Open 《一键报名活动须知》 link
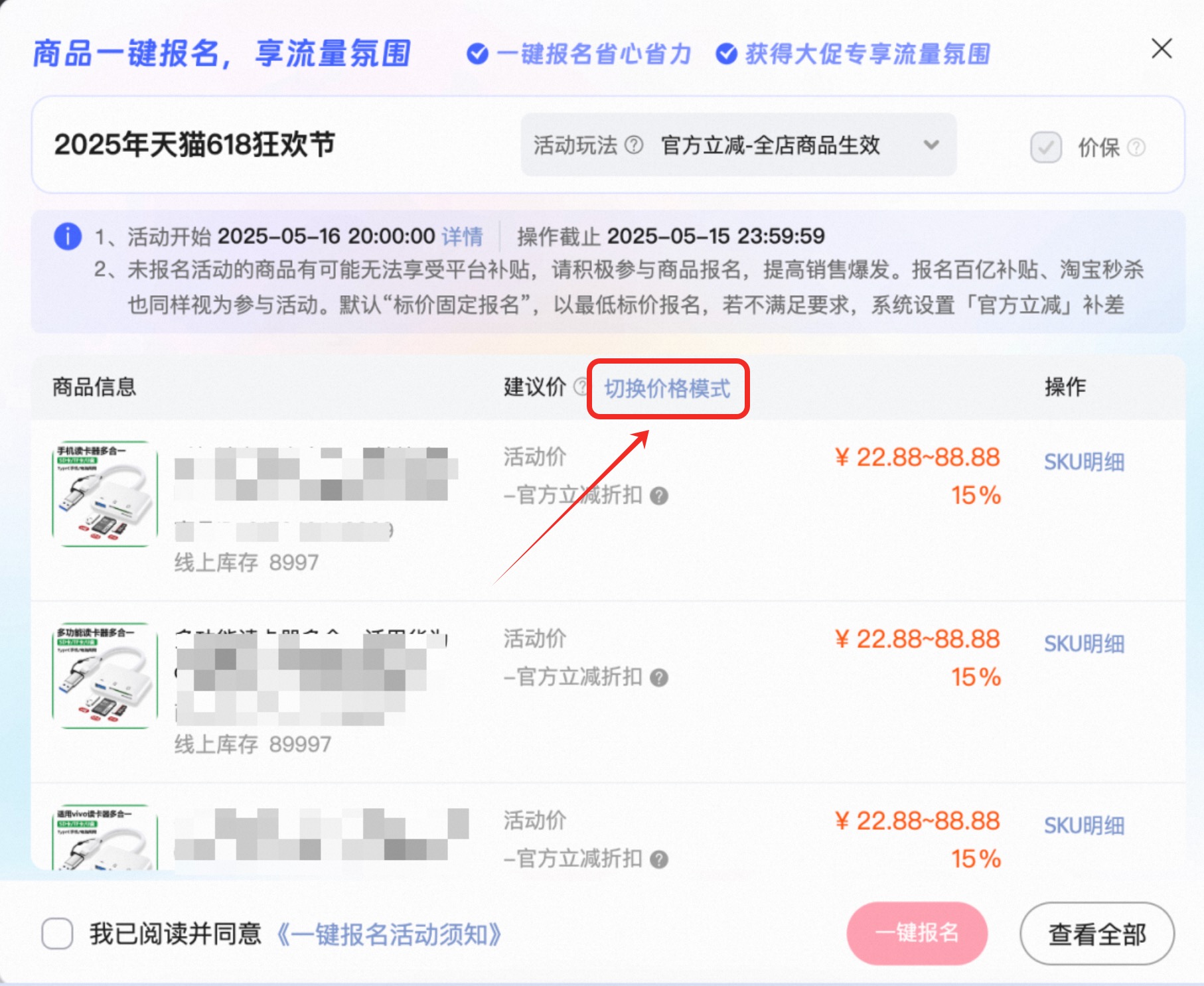This screenshot has height=986, width=1204. click(389, 934)
